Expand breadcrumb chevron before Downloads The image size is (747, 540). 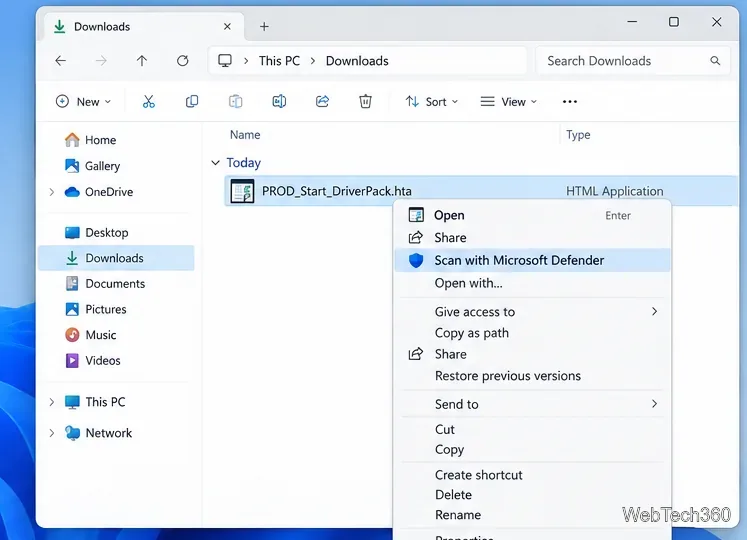point(313,61)
